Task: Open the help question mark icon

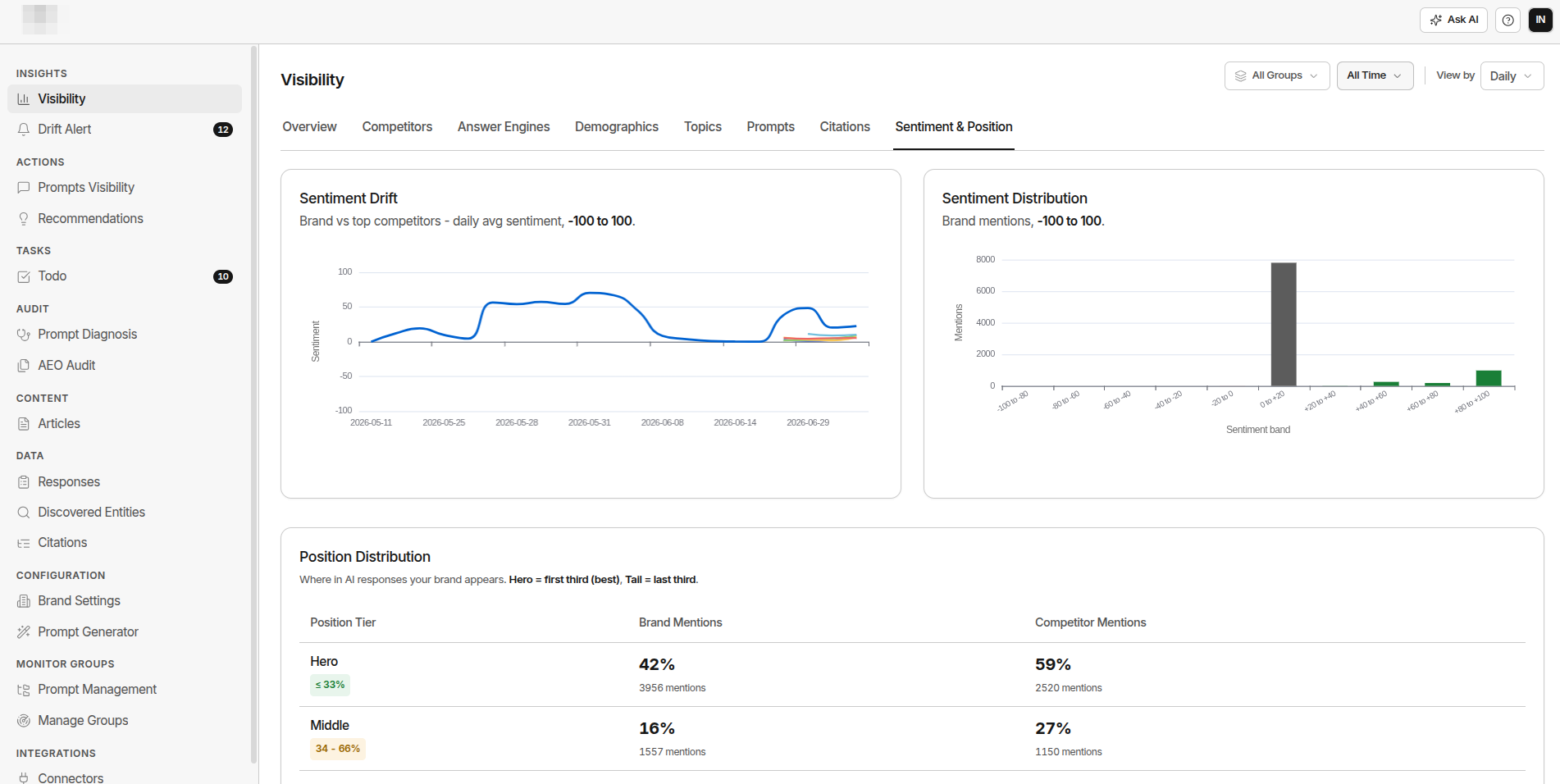Action: coord(1508,20)
